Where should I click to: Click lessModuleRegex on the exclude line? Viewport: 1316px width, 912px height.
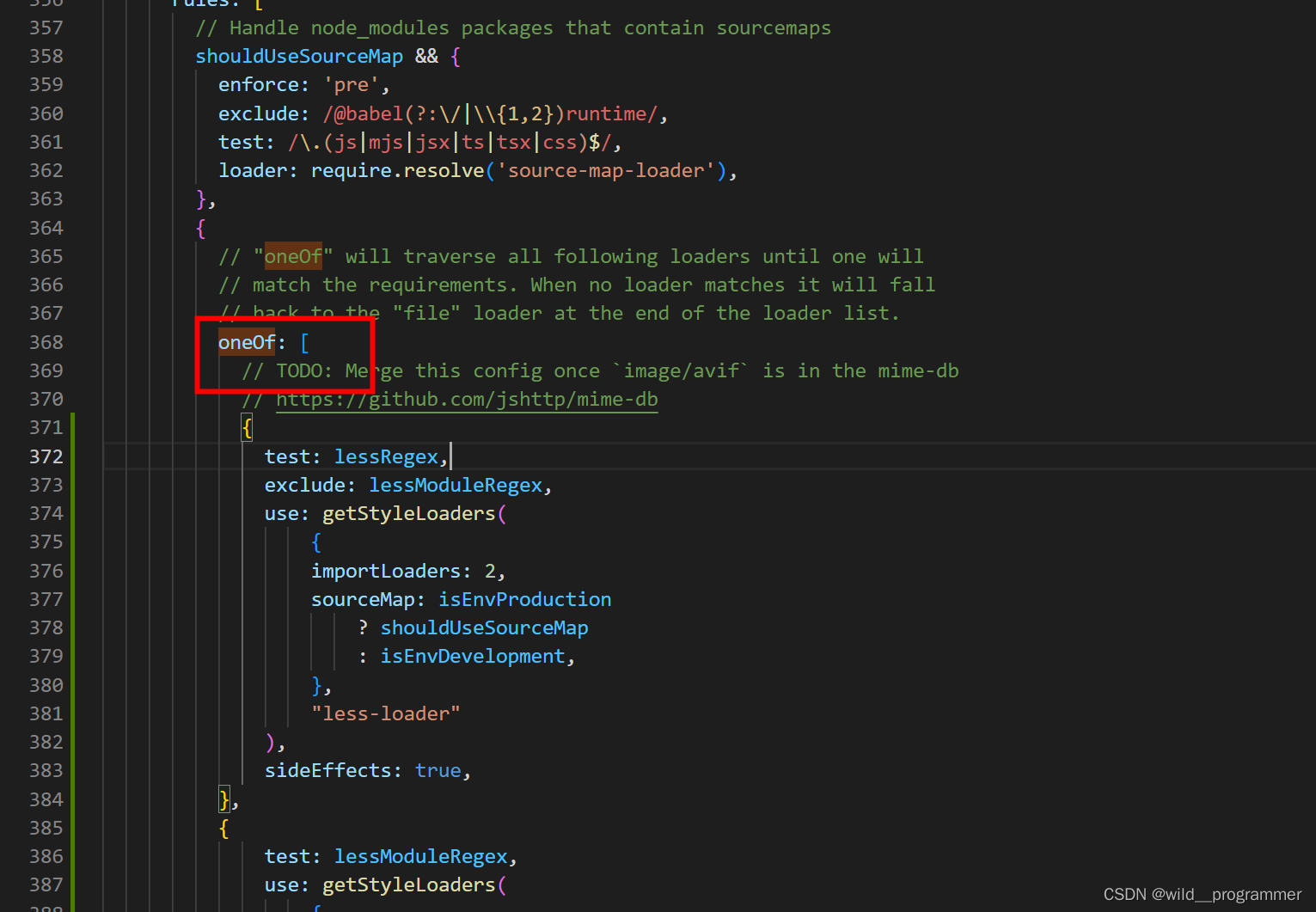456,485
